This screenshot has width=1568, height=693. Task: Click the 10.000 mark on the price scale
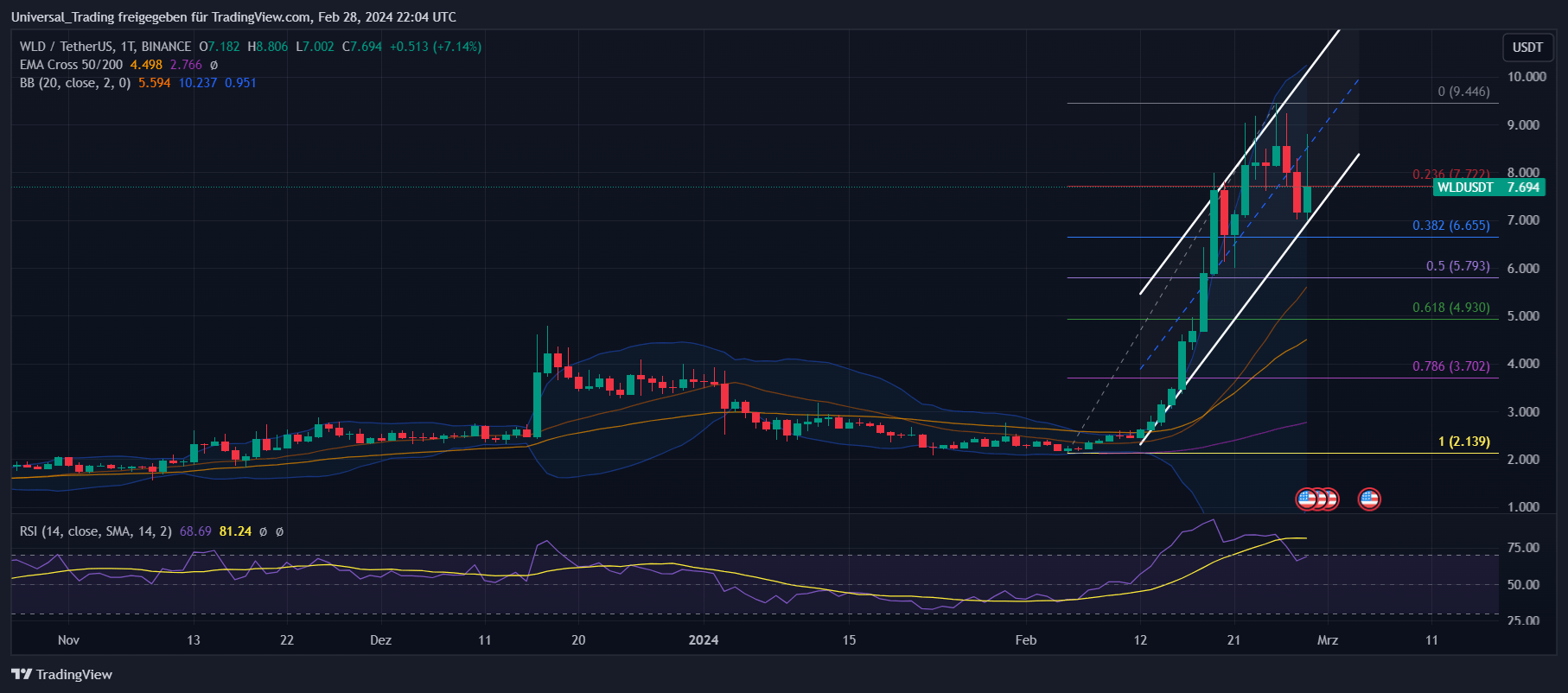[x=1526, y=77]
